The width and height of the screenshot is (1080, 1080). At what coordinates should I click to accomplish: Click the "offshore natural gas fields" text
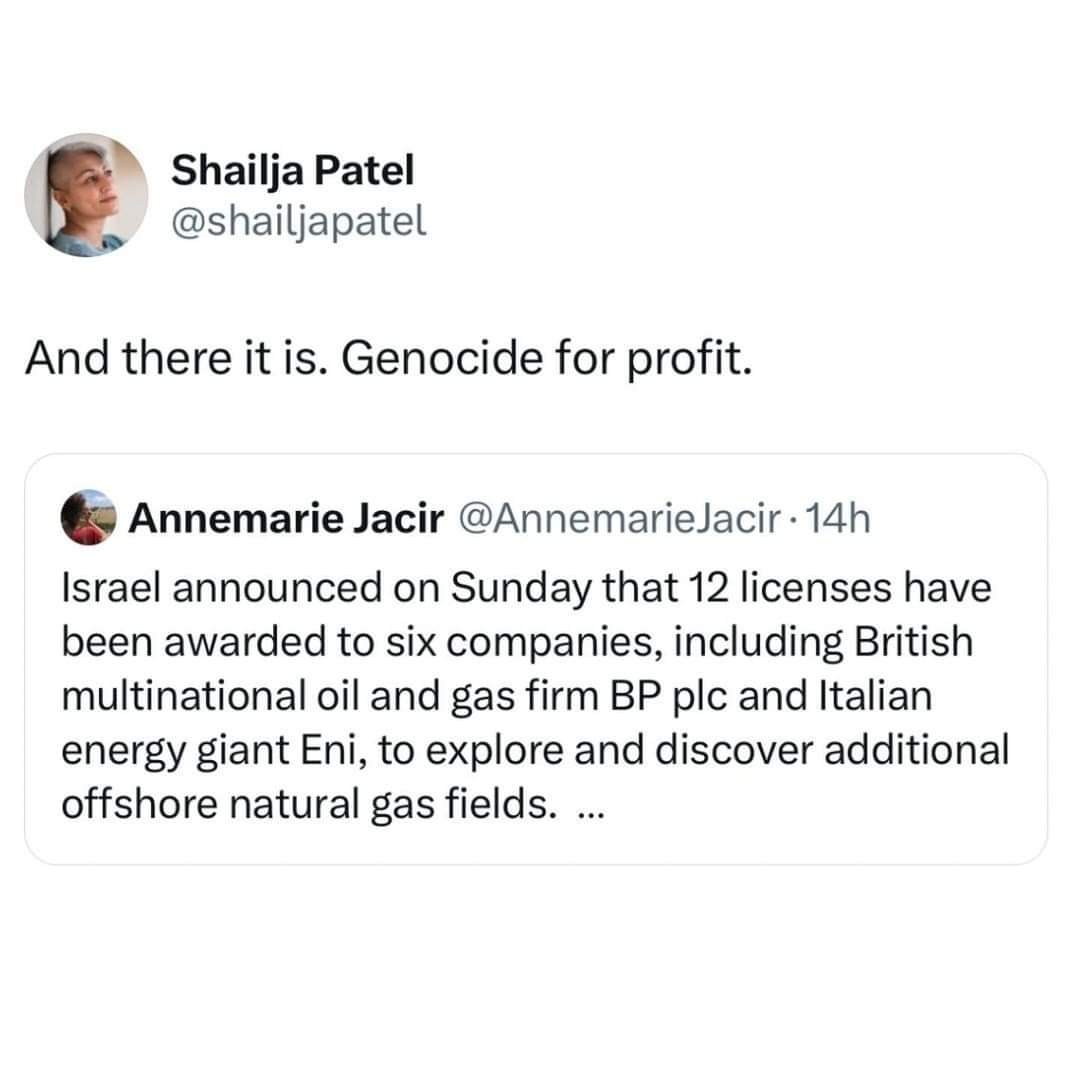pyautogui.click(x=310, y=806)
